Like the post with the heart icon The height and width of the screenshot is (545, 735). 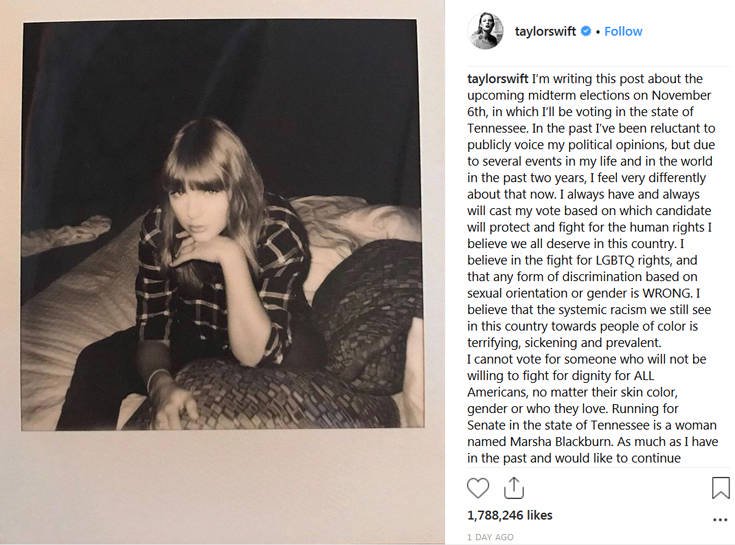click(x=479, y=487)
